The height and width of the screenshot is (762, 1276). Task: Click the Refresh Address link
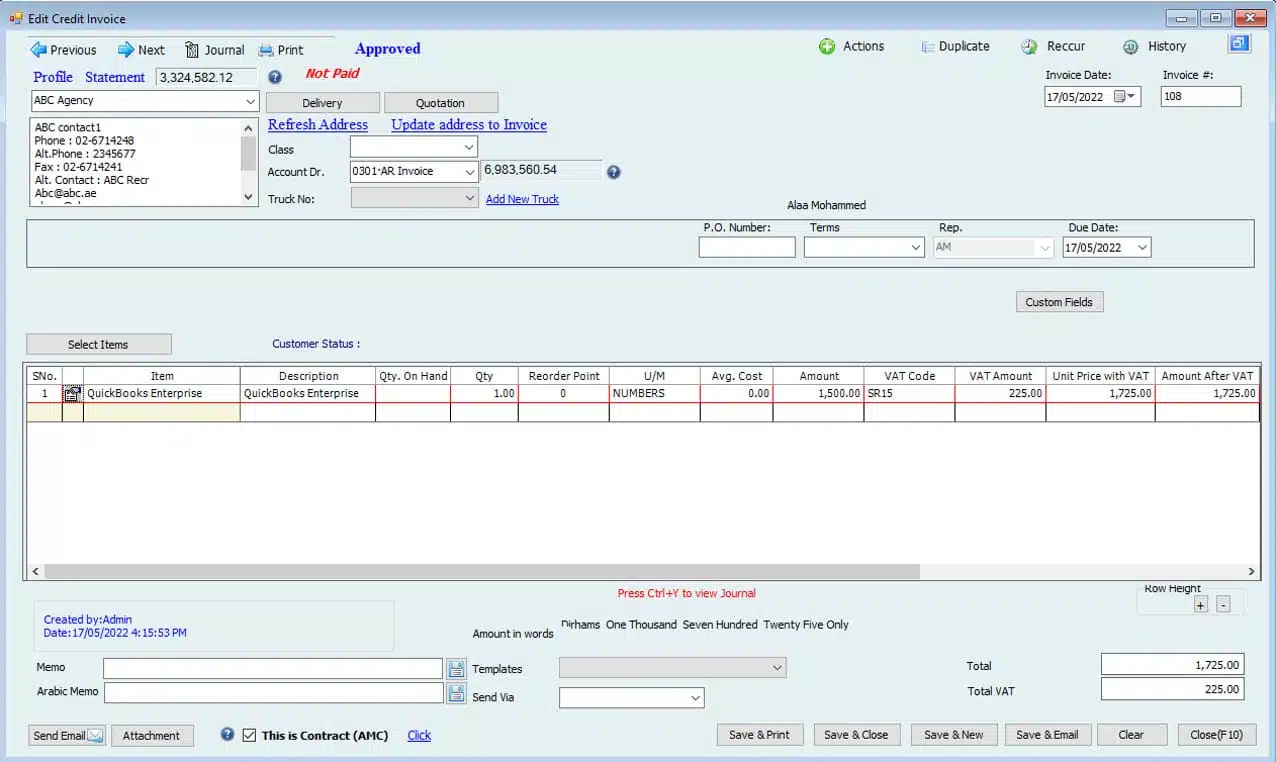click(318, 125)
